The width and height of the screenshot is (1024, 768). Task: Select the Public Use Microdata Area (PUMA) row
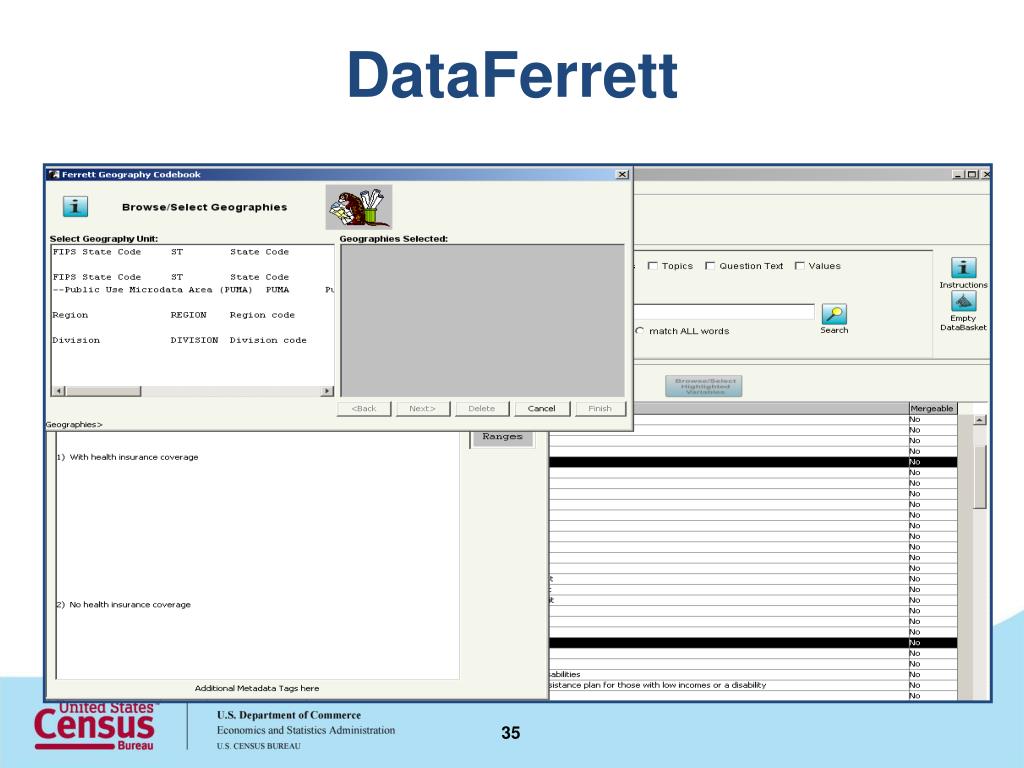click(193, 290)
